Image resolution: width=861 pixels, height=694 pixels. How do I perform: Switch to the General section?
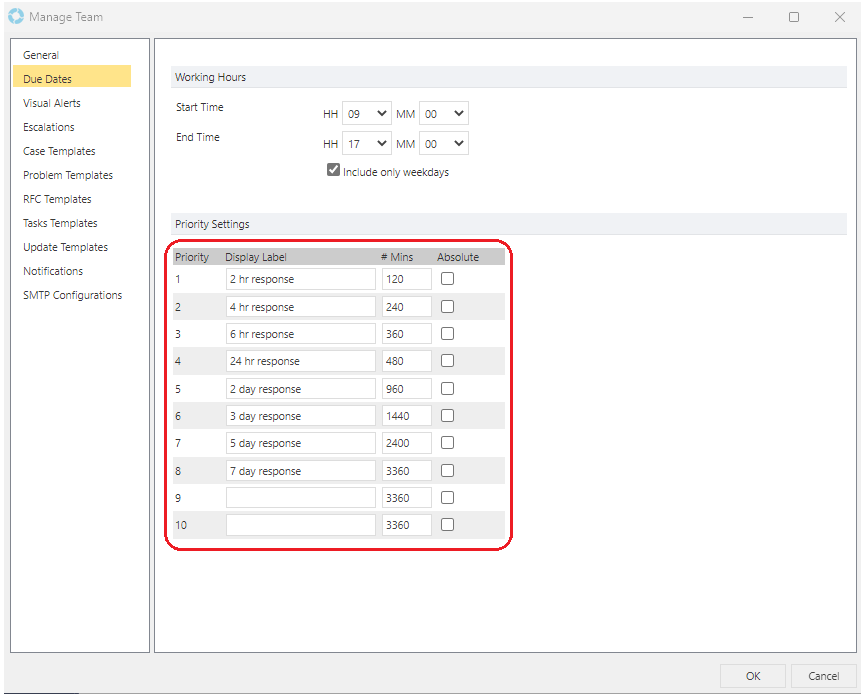(41, 55)
